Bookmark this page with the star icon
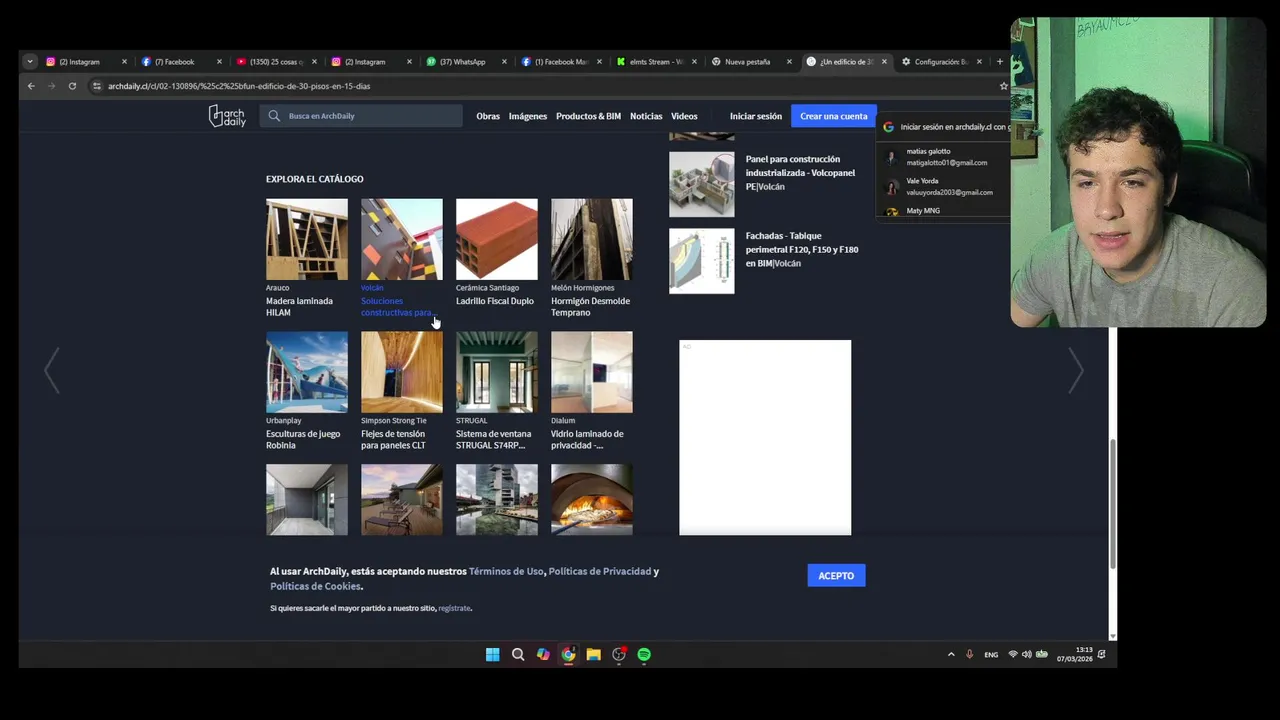 coord(1004,86)
